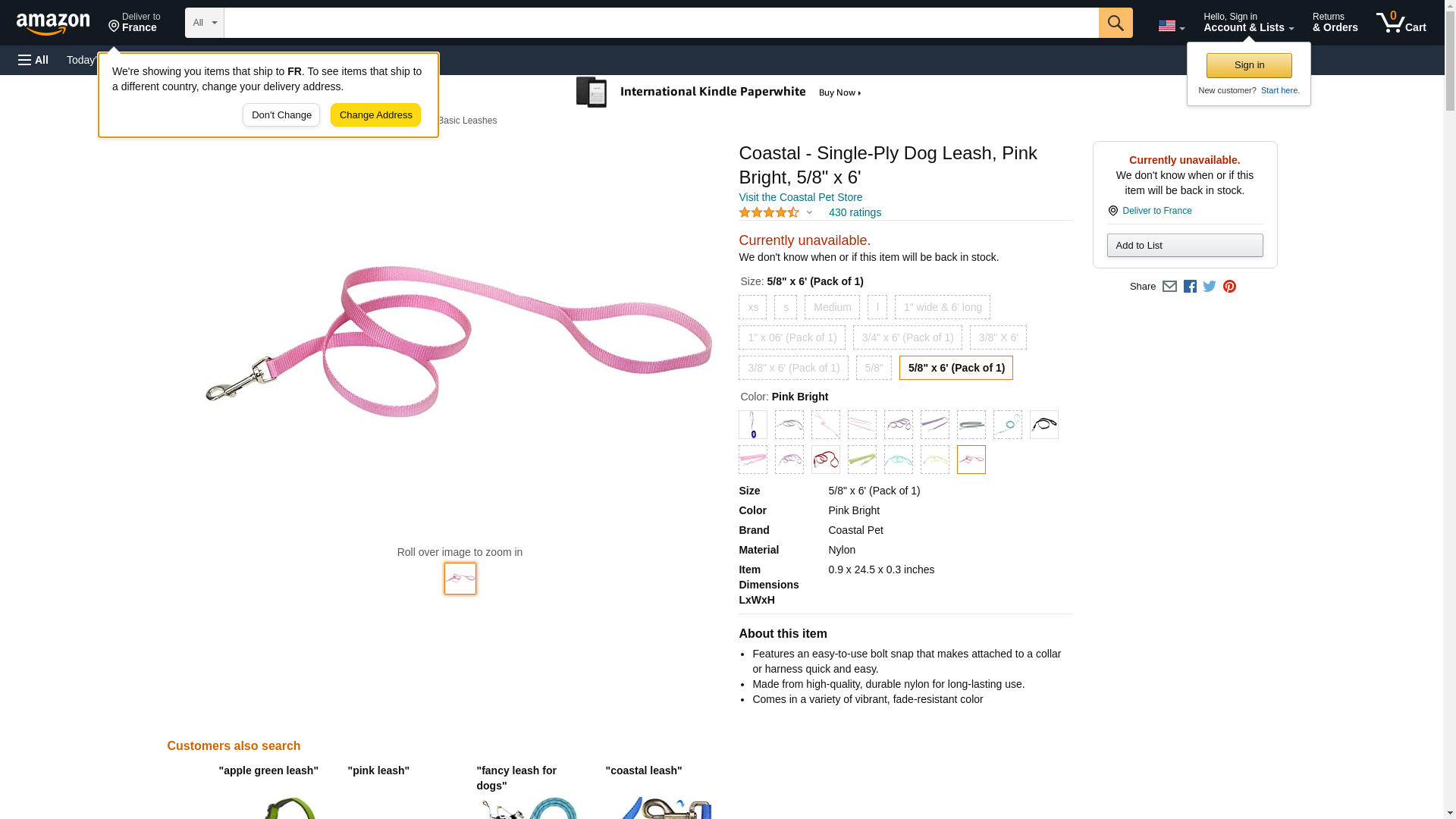Image resolution: width=1456 pixels, height=819 pixels.
Task: Pick the 3/4" x 6' (Pack of 1) size
Action: pyautogui.click(x=907, y=337)
